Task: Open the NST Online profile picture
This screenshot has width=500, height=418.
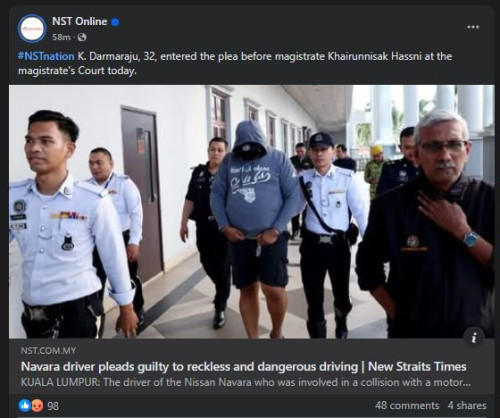Action: (x=32, y=29)
